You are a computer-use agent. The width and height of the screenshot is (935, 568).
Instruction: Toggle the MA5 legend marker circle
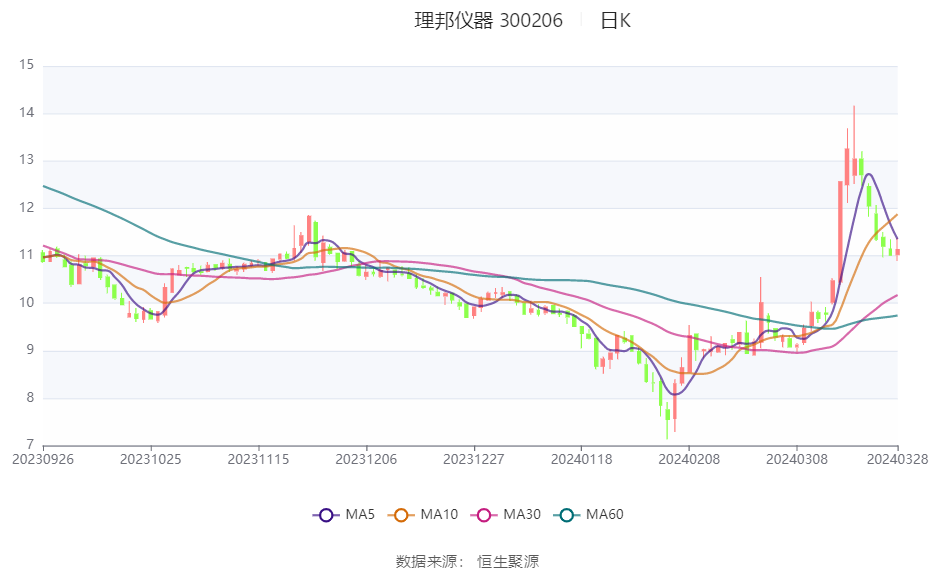tap(326, 515)
